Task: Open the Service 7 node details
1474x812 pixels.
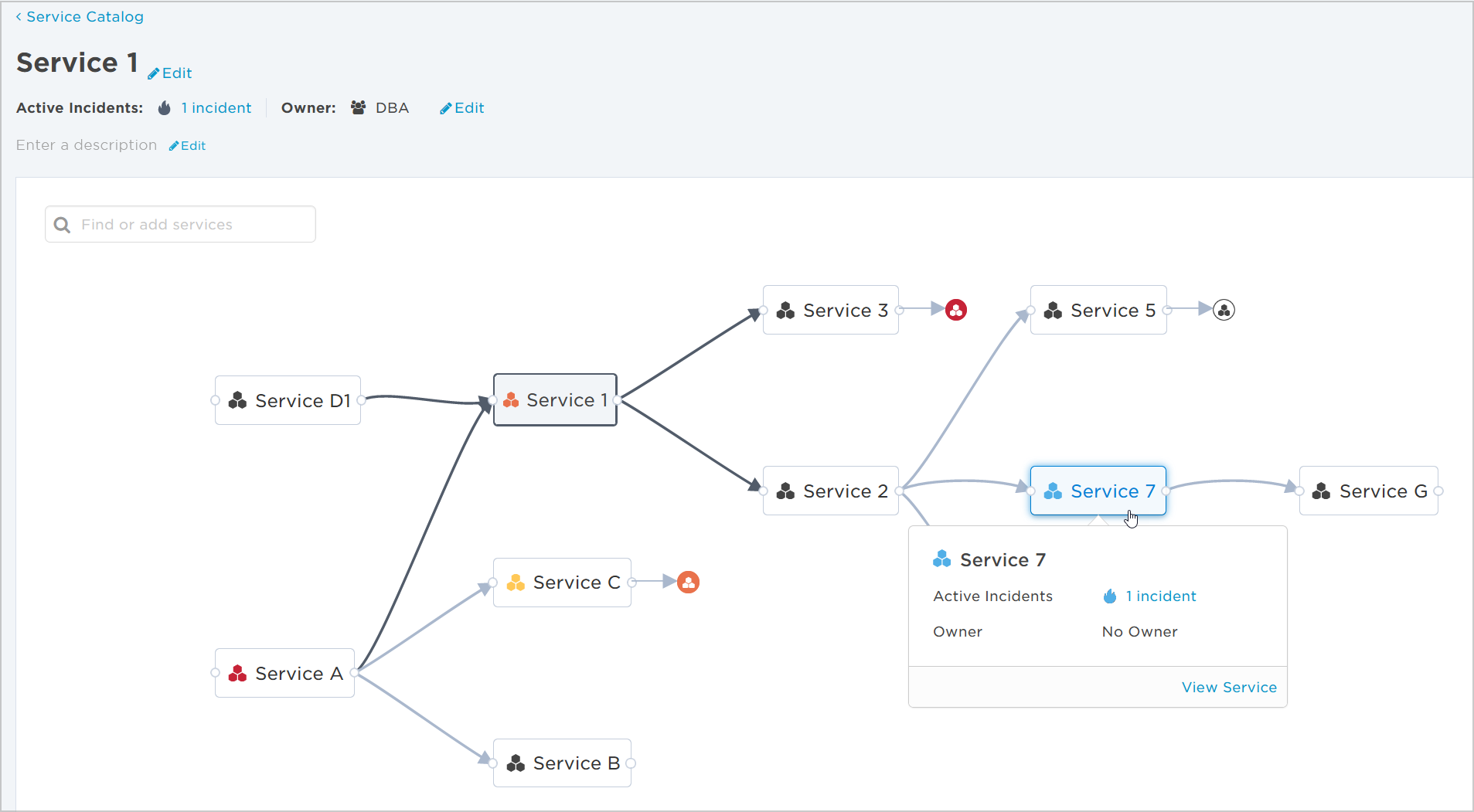Action: pos(1098,491)
